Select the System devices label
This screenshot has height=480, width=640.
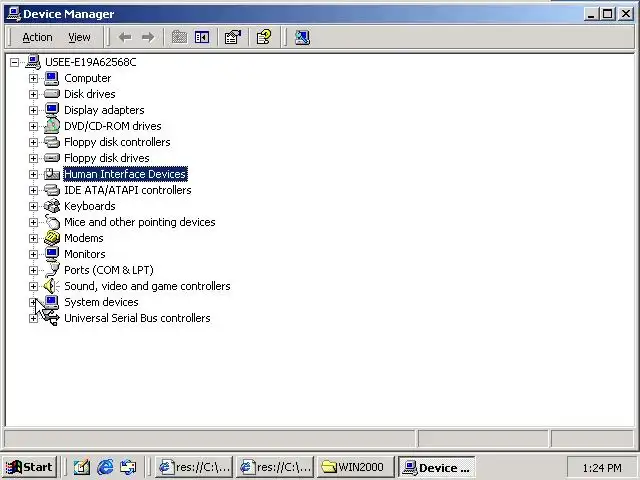pos(102,302)
